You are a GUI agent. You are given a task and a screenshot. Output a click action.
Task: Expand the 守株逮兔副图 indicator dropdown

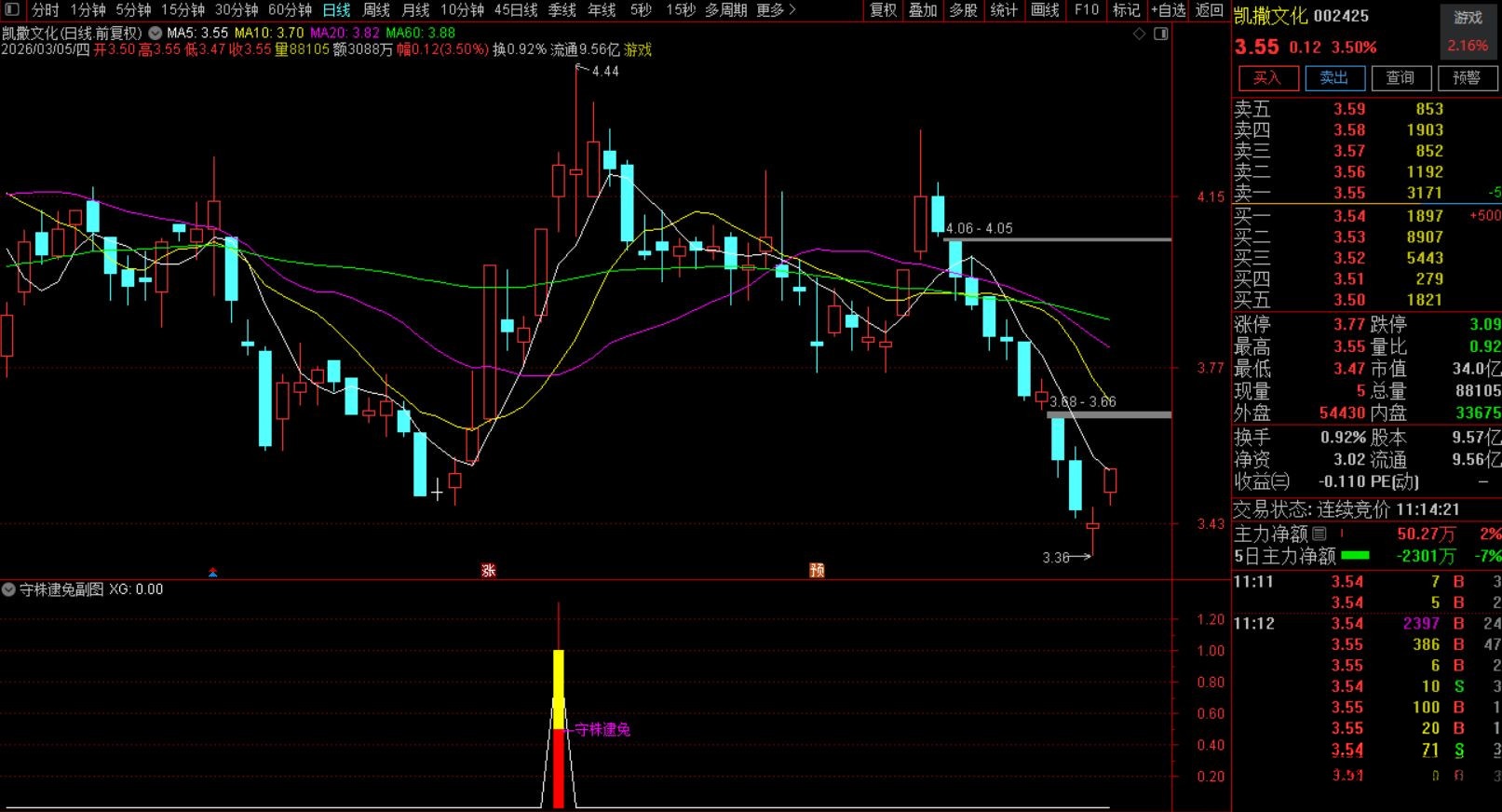[9, 589]
